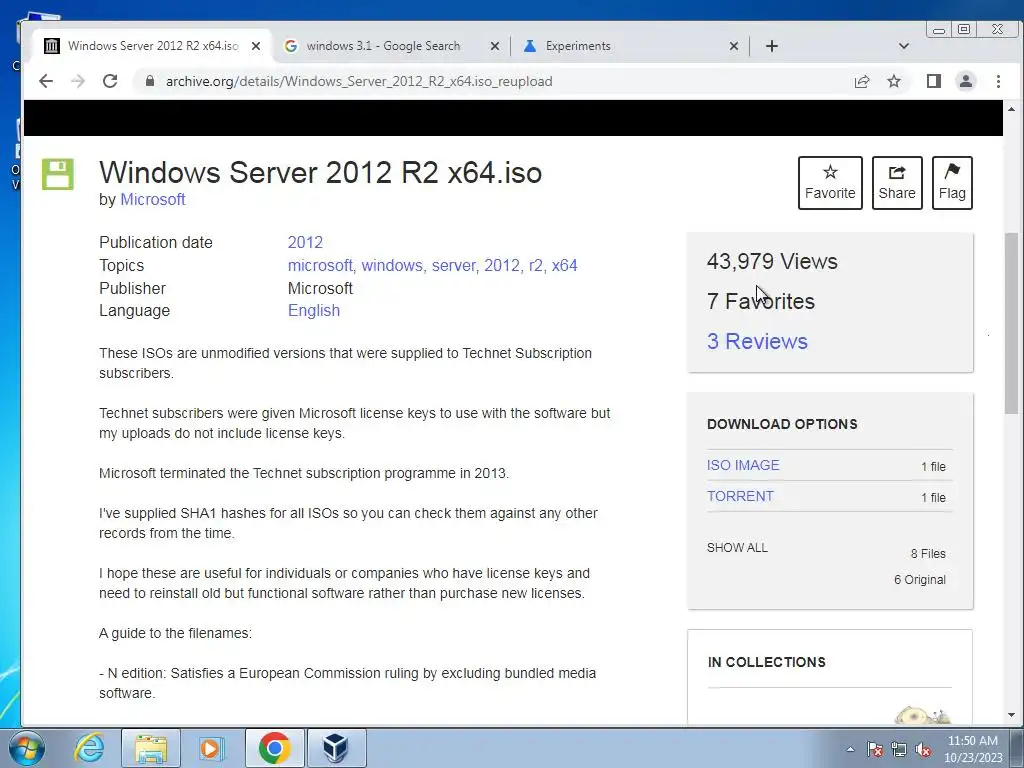
Task: Favorite this item on archive.org
Action: click(830, 183)
